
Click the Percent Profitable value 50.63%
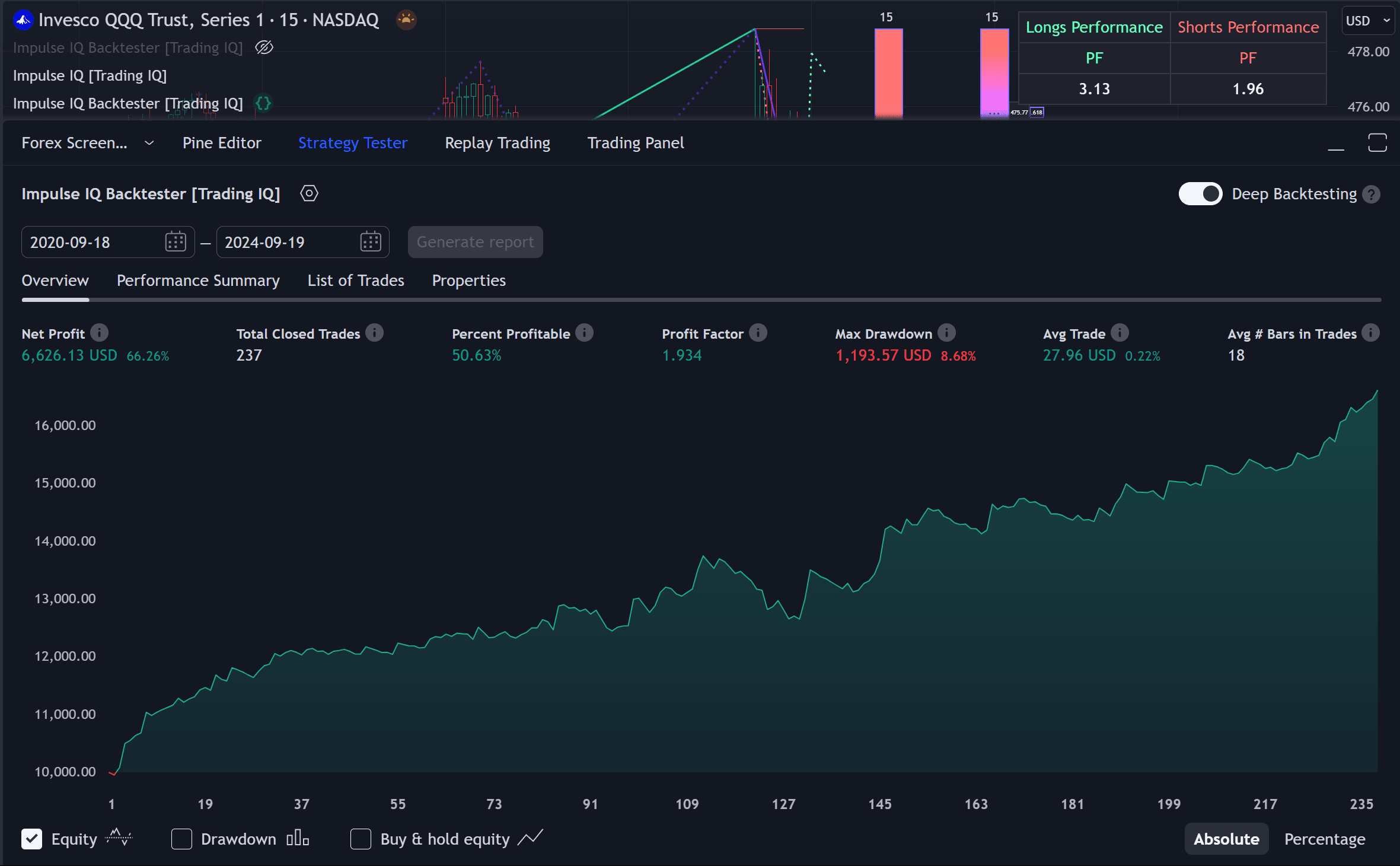tap(477, 355)
